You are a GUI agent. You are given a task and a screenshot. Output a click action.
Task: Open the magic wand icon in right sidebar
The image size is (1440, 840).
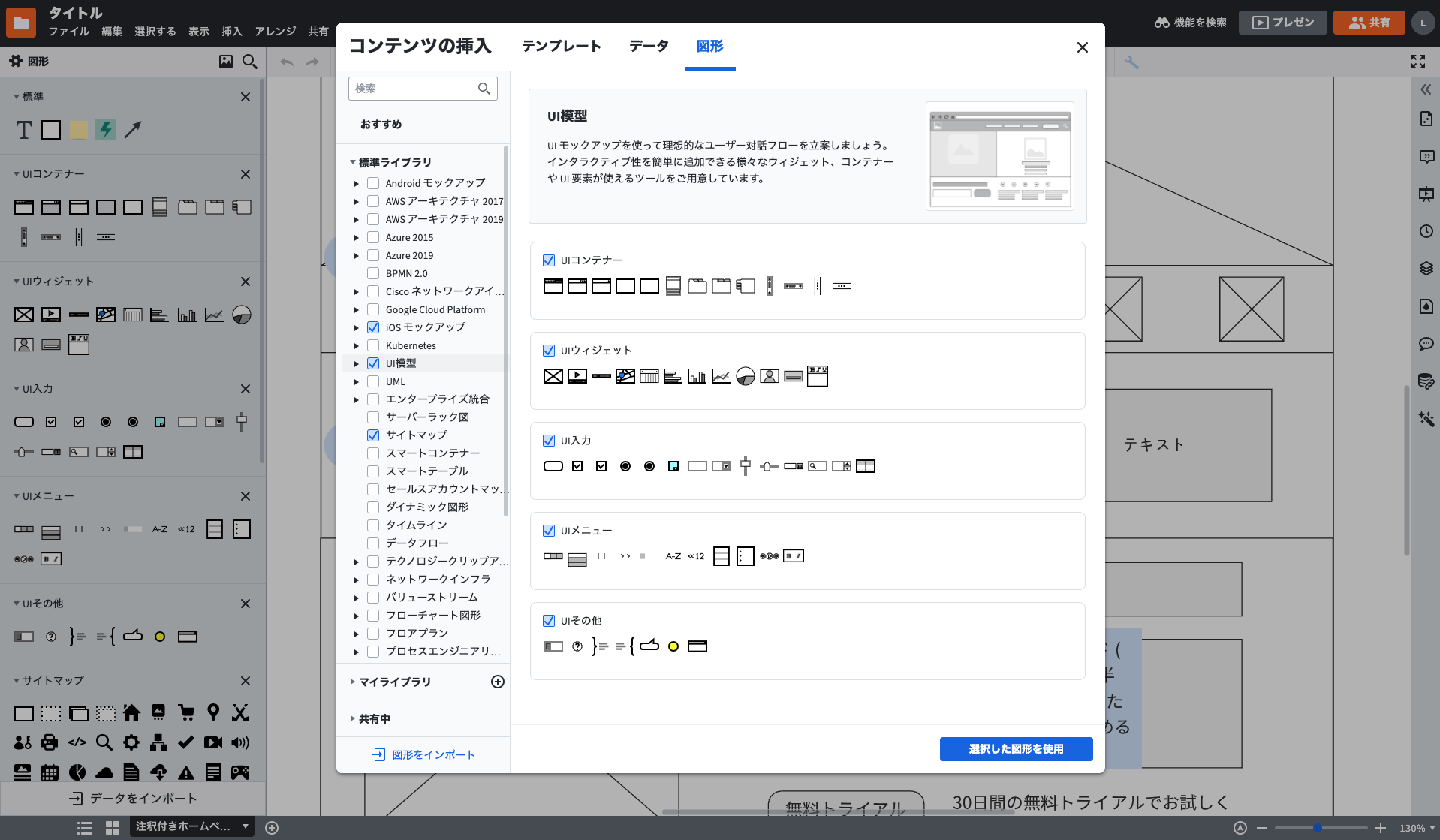(1426, 419)
